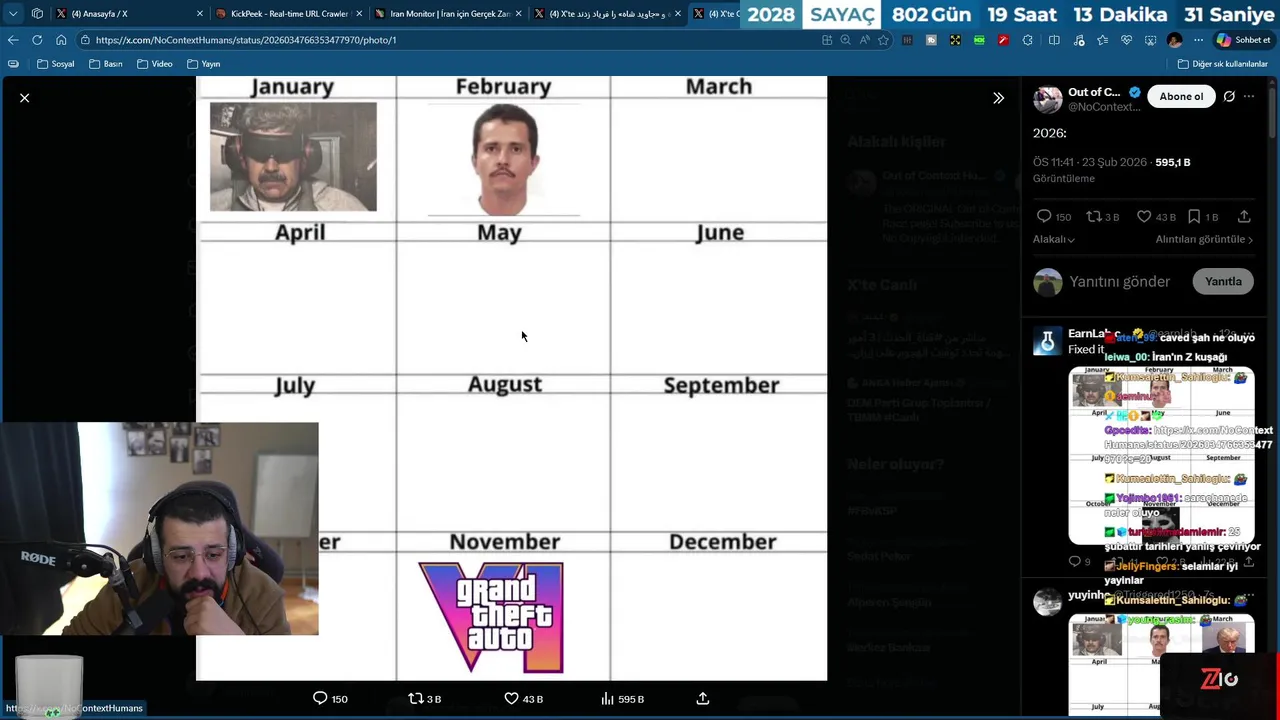1280x720 pixels.
Task: Open browser settings and more menu
Action: click(1198, 40)
